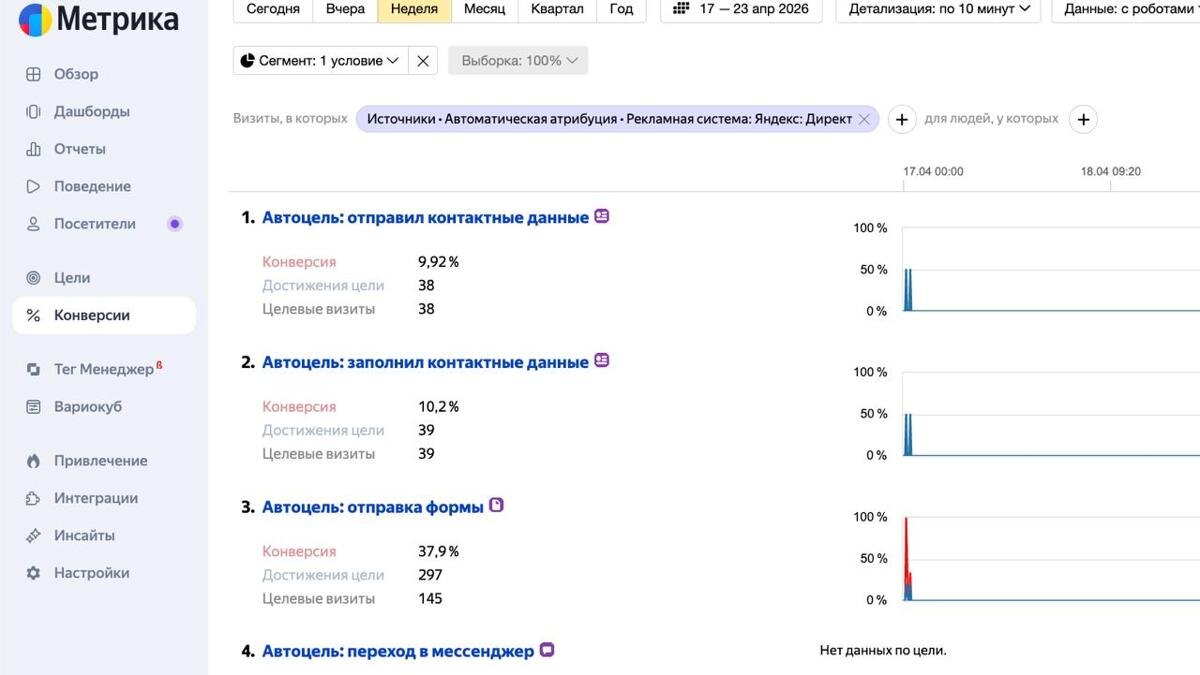Click the spike in the first goal chart
The width and height of the screenshot is (1200, 675).
(907, 289)
